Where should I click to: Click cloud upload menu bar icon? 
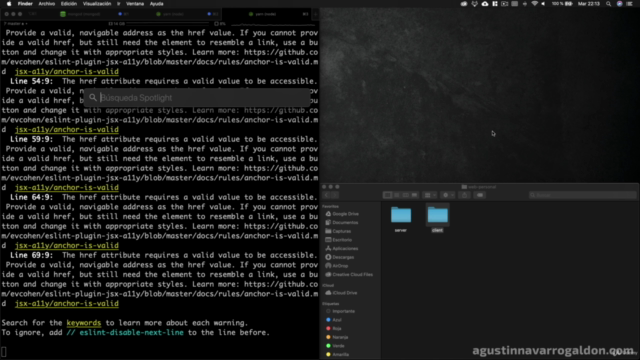pyautogui.click(x=485, y=4)
